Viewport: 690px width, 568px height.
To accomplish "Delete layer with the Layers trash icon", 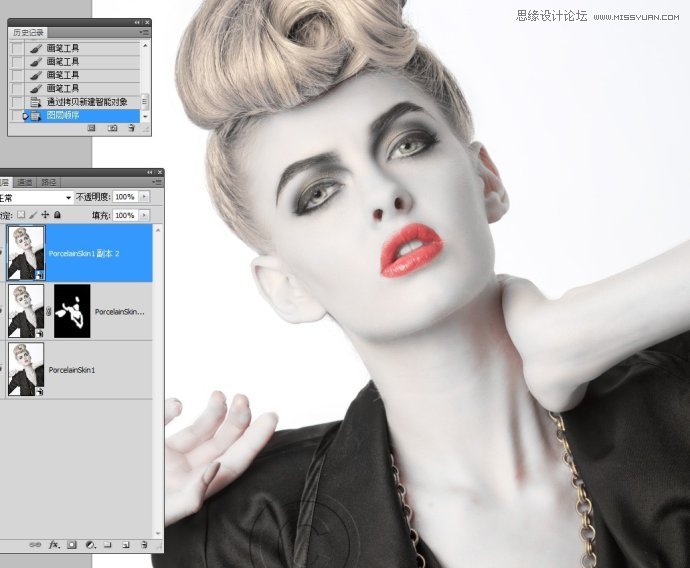I will click(x=144, y=545).
